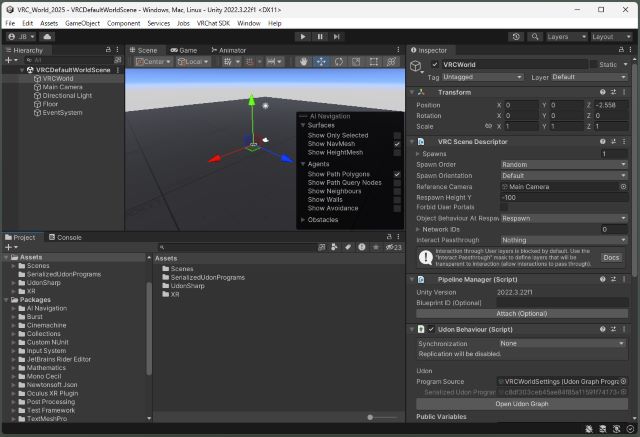Advance one frame with the Step button

tap(336, 37)
